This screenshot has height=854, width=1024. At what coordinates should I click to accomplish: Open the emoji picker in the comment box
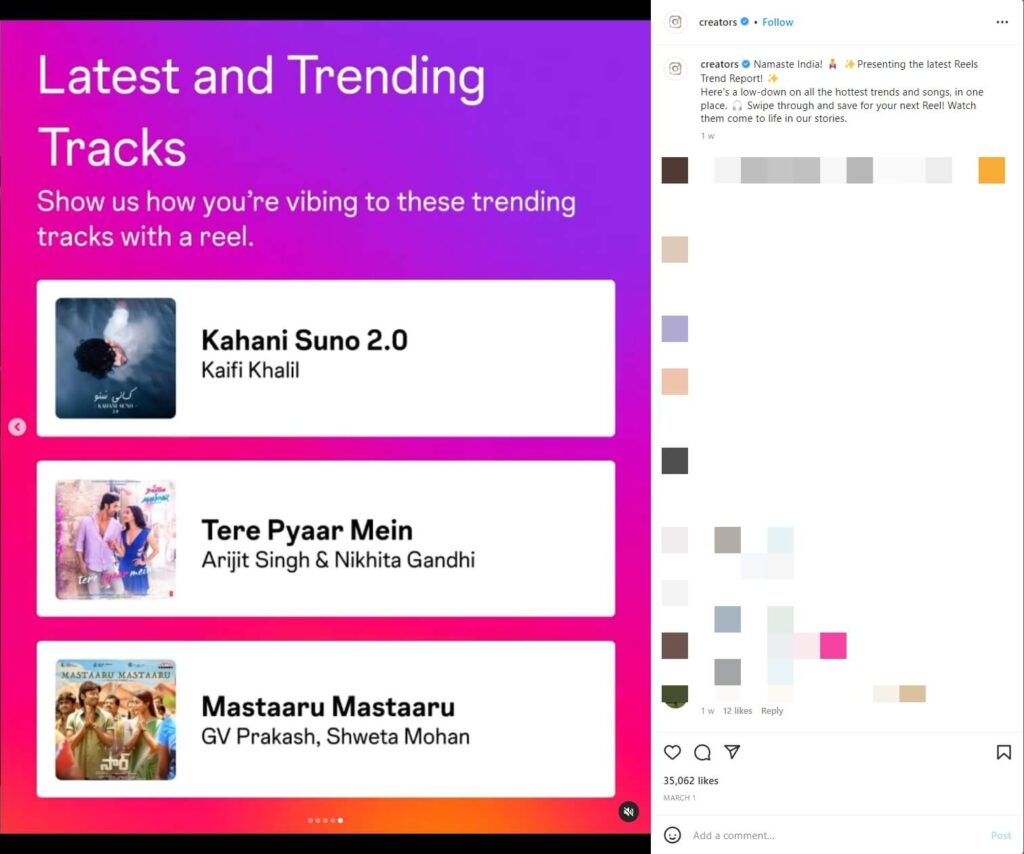672,835
